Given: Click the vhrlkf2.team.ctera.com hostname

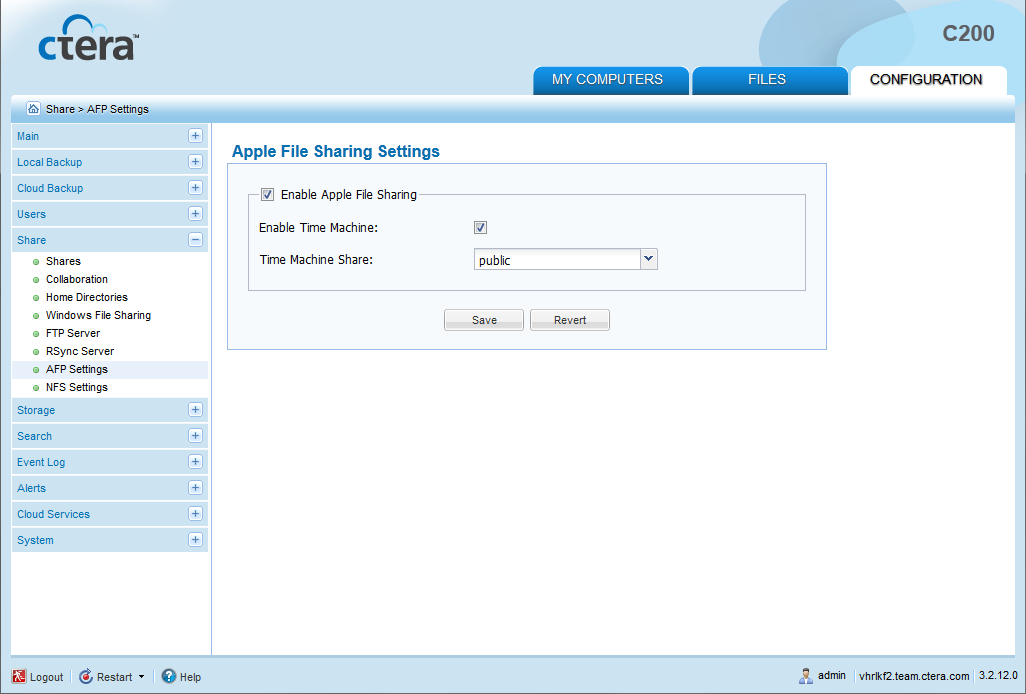Looking at the screenshot, I should click(913, 676).
